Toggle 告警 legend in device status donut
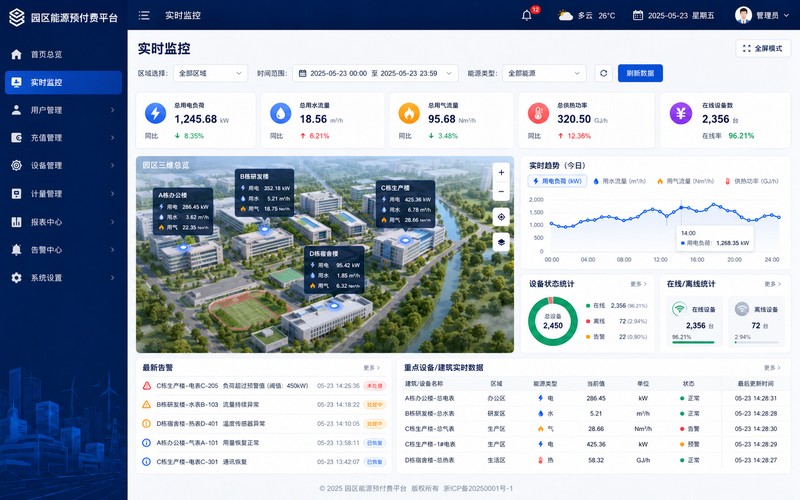The image size is (800, 500). pos(616,337)
